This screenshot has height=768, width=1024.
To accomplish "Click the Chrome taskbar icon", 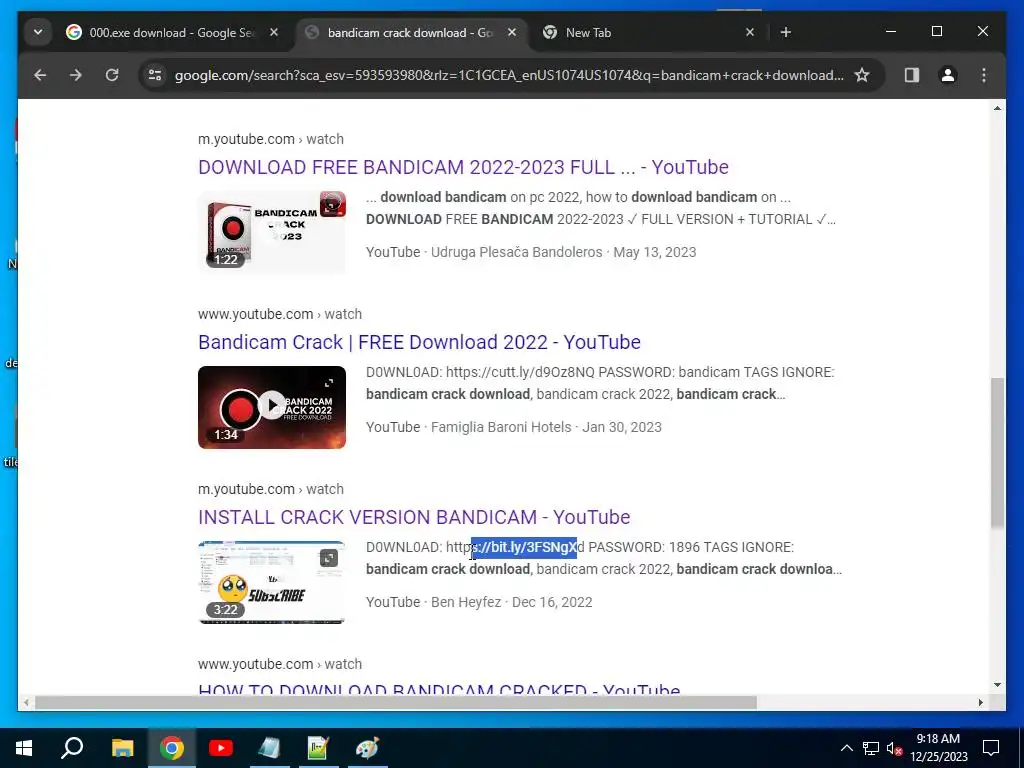I will tap(171, 748).
